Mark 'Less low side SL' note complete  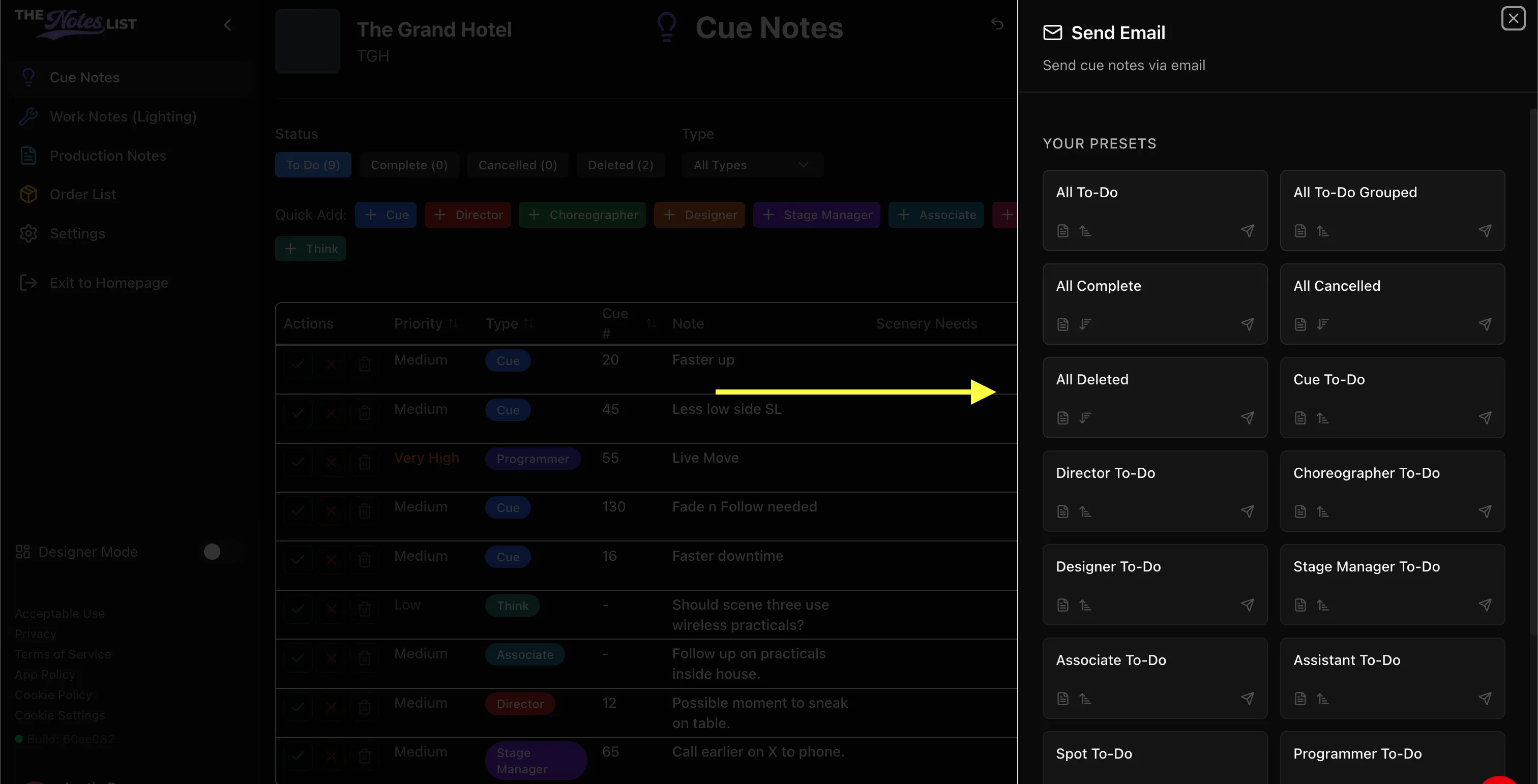click(298, 412)
